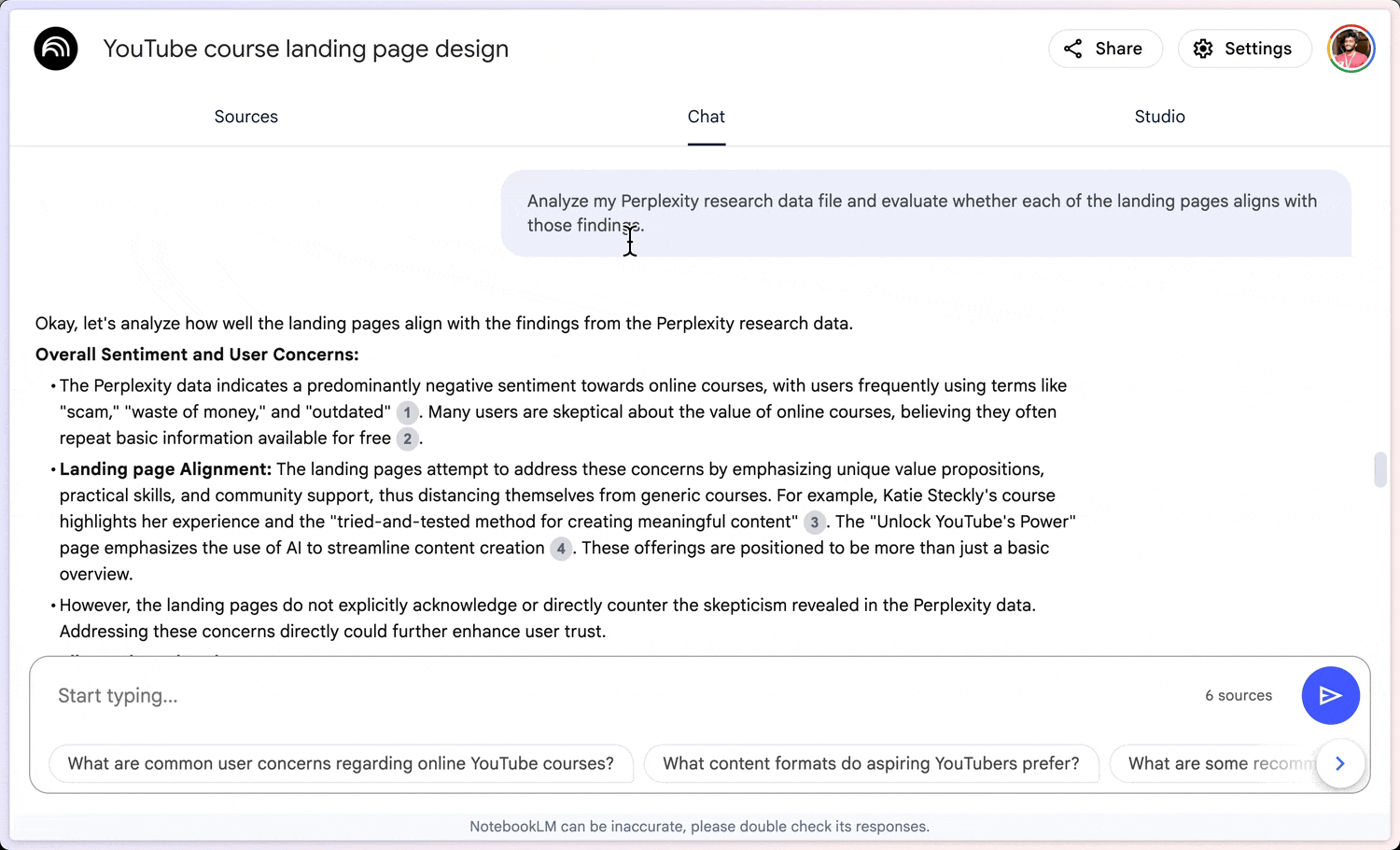Open the Share dialog
The image size is (1400, 850).
(x=1105, y=49)
